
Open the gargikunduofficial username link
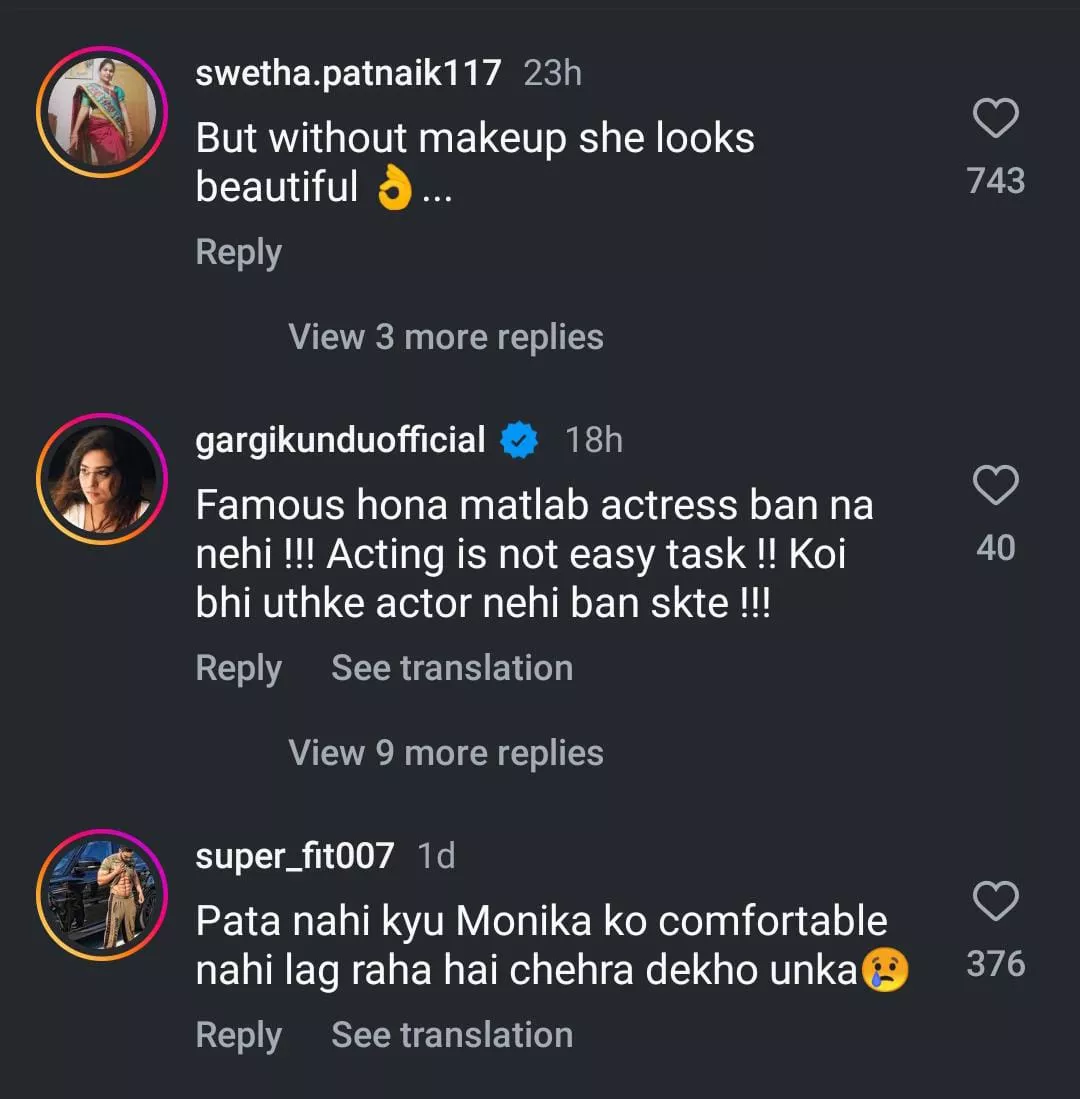click(340, 440)
